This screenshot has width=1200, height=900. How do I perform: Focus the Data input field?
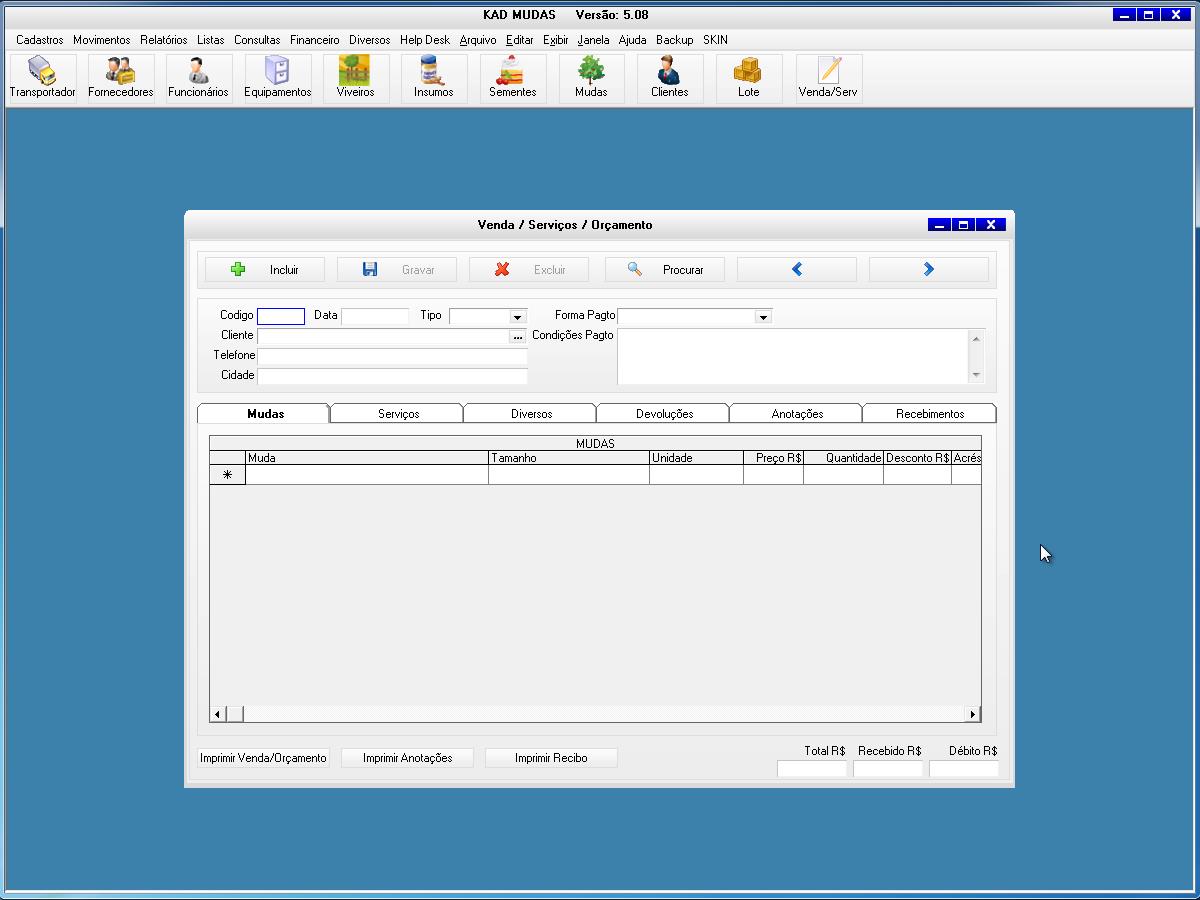[x=375, y=316]
